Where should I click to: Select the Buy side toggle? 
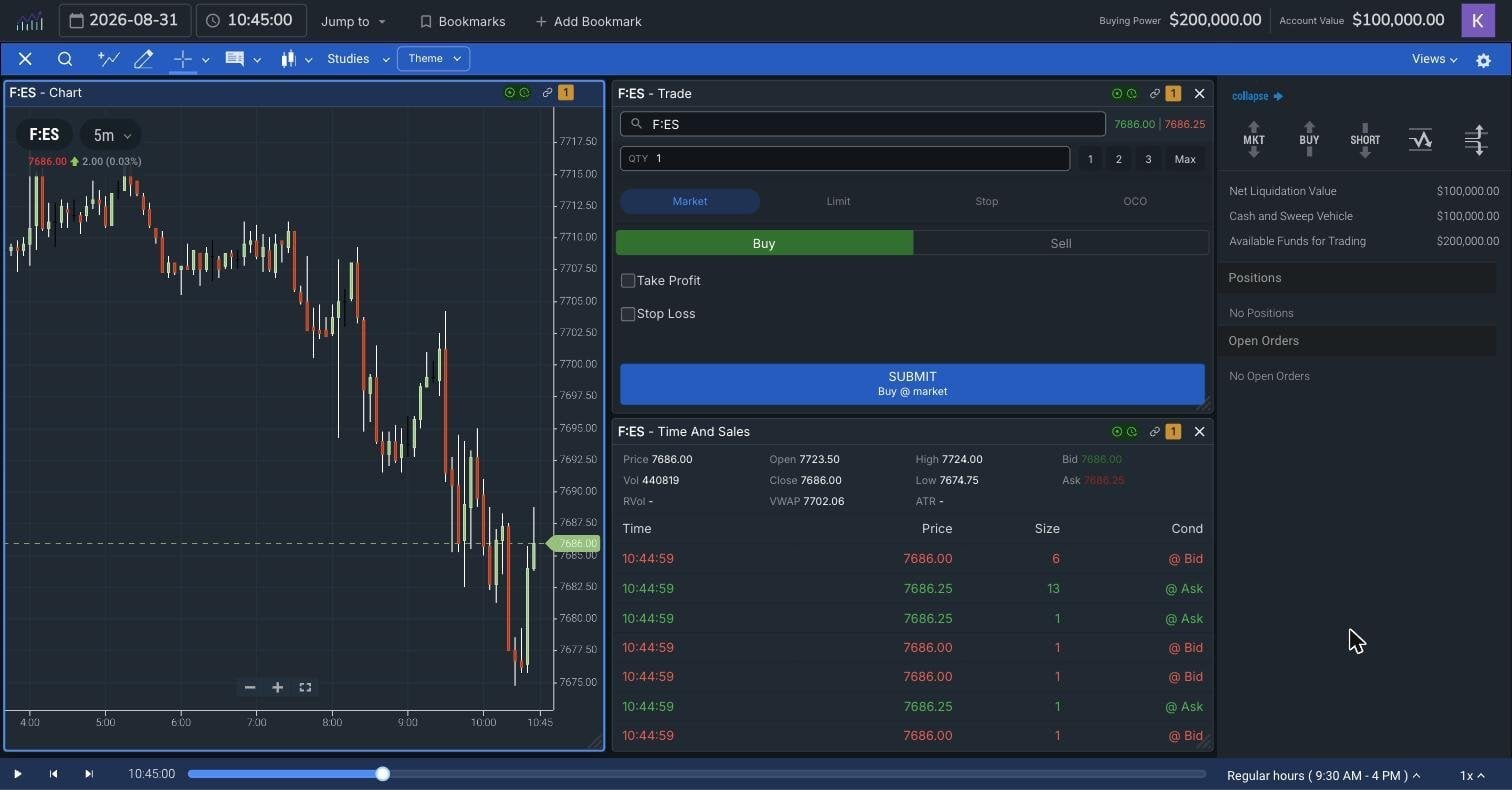point(764,243)
